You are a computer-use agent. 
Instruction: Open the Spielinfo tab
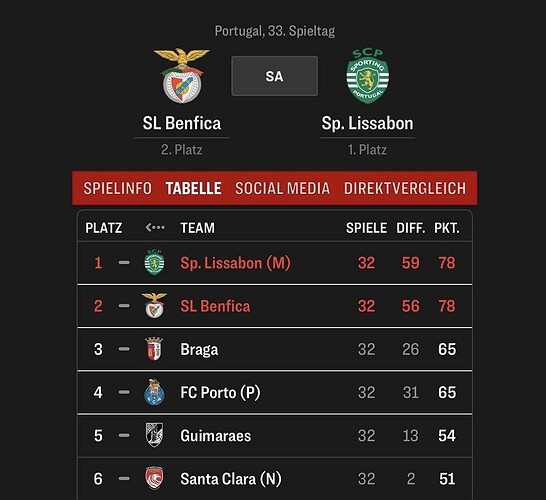(118, 188)
